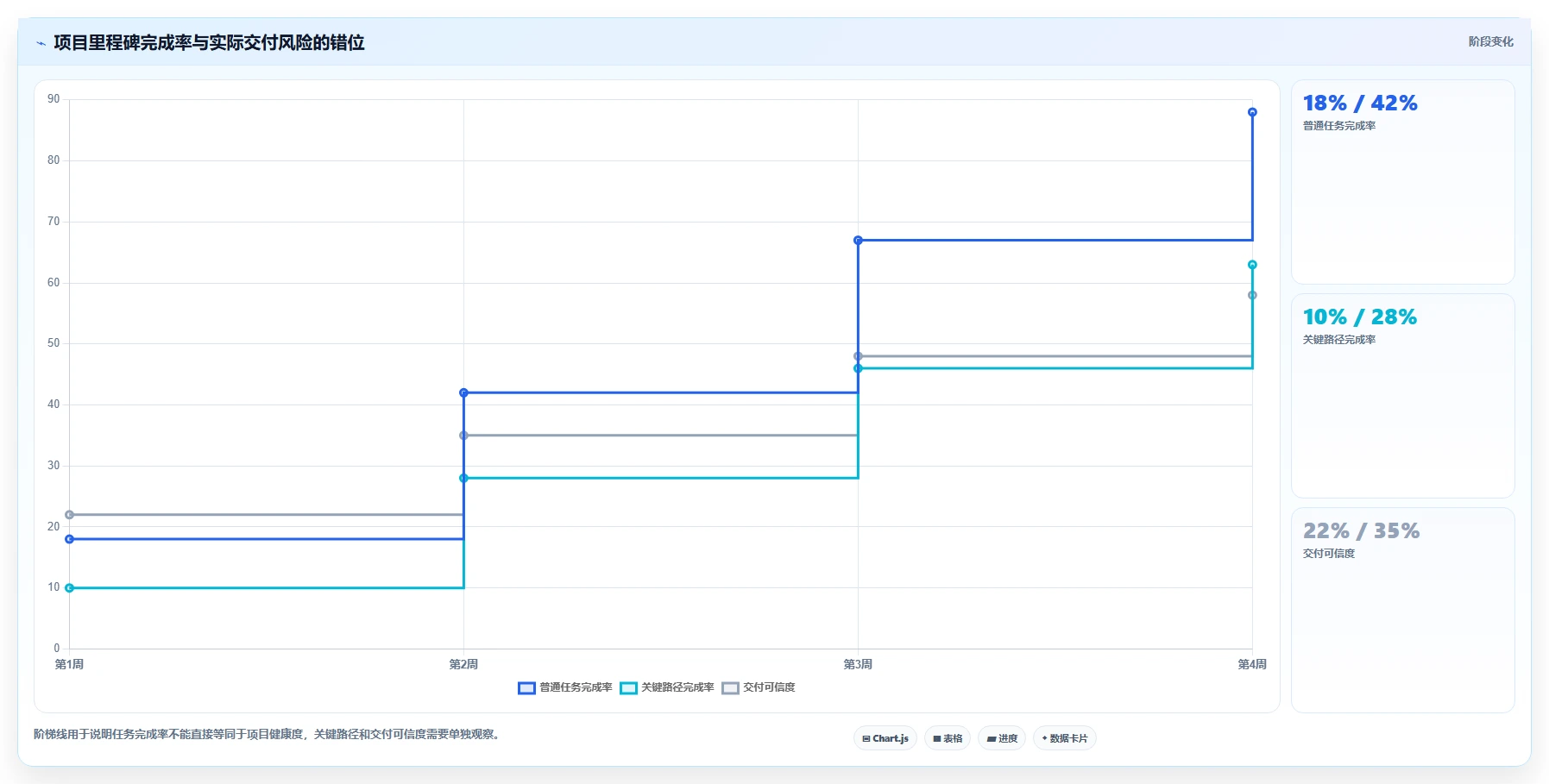Toggle 交付可信度 series in chart legend

(759, 687)
